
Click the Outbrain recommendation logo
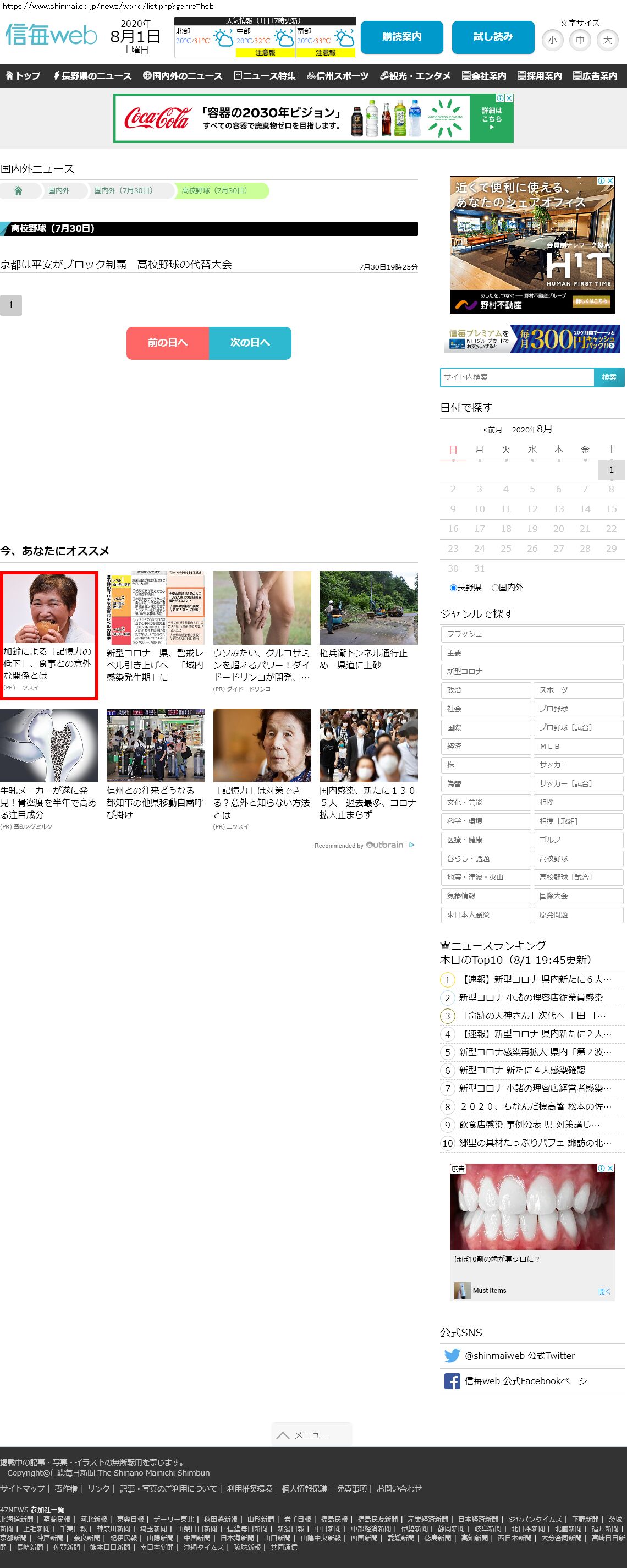pos(384,845)
